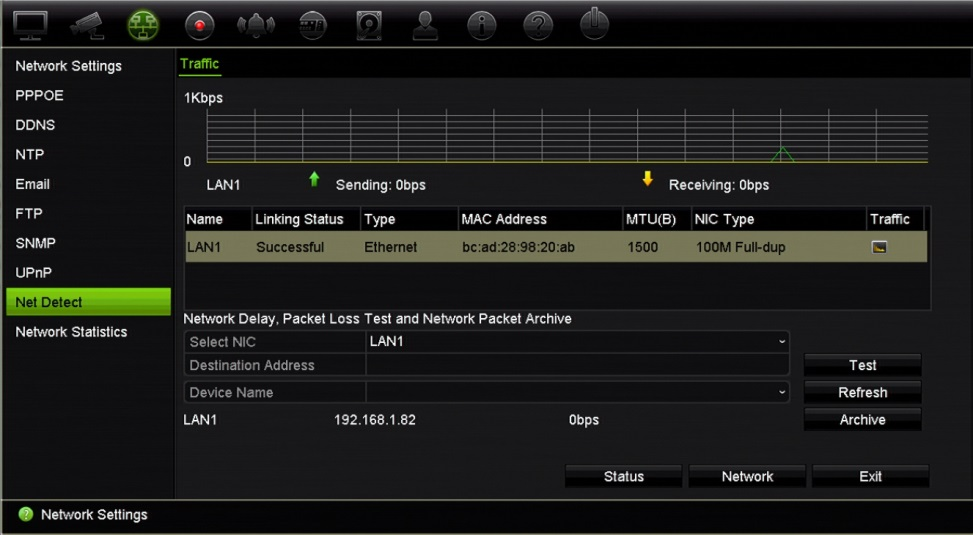Click the Successful linking status cell

tap(290, 247)
